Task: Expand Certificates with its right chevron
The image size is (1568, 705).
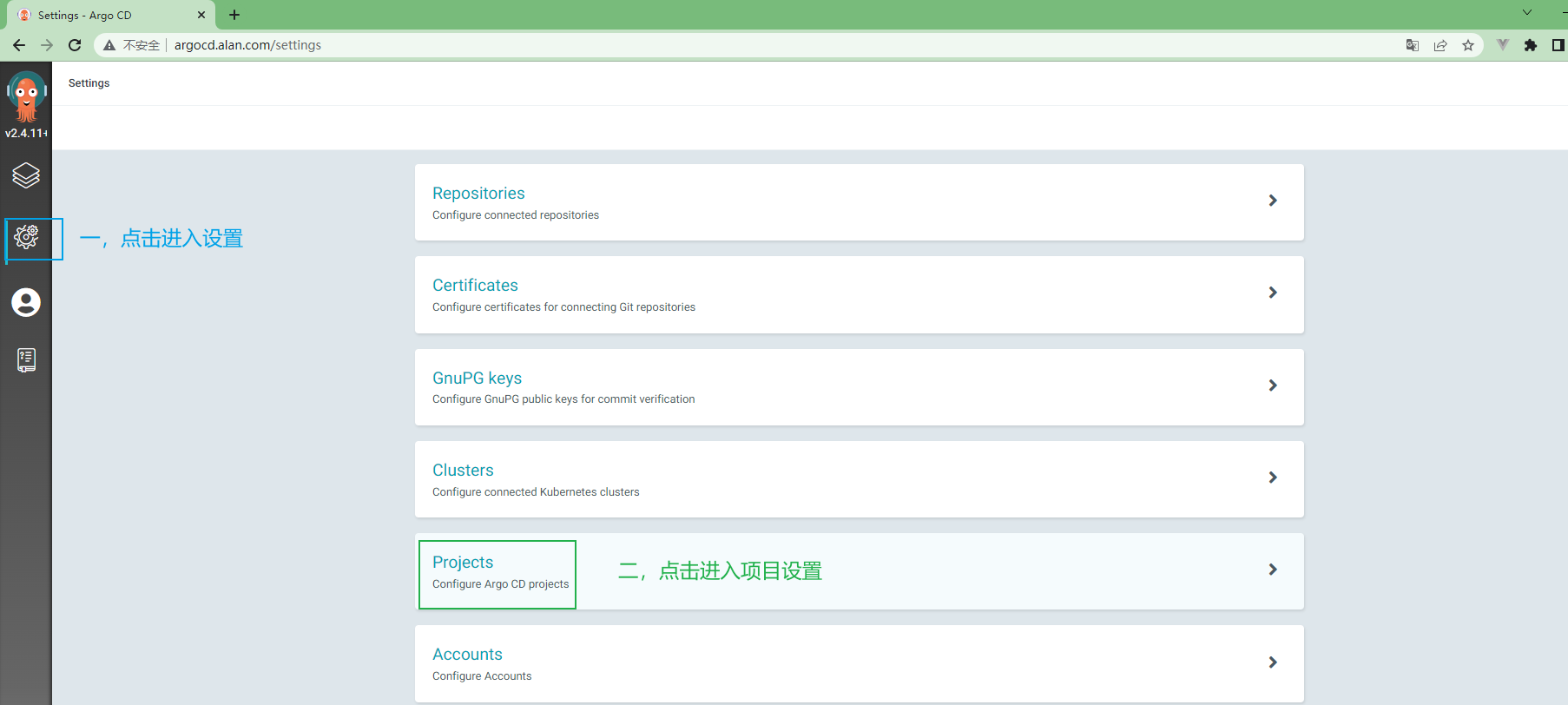Action: coord(1273,293)
